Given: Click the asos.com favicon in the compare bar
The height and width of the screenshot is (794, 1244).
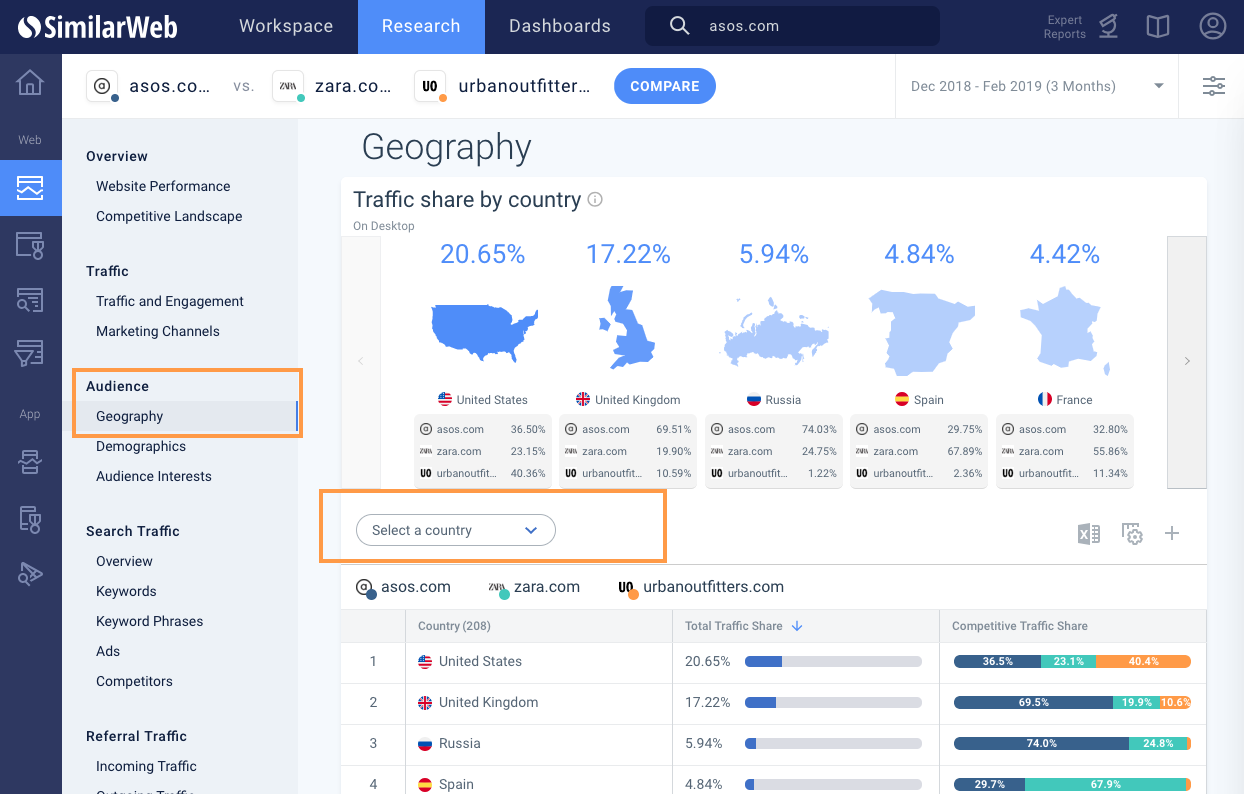Looking at the screenshot, I should 101,86.
